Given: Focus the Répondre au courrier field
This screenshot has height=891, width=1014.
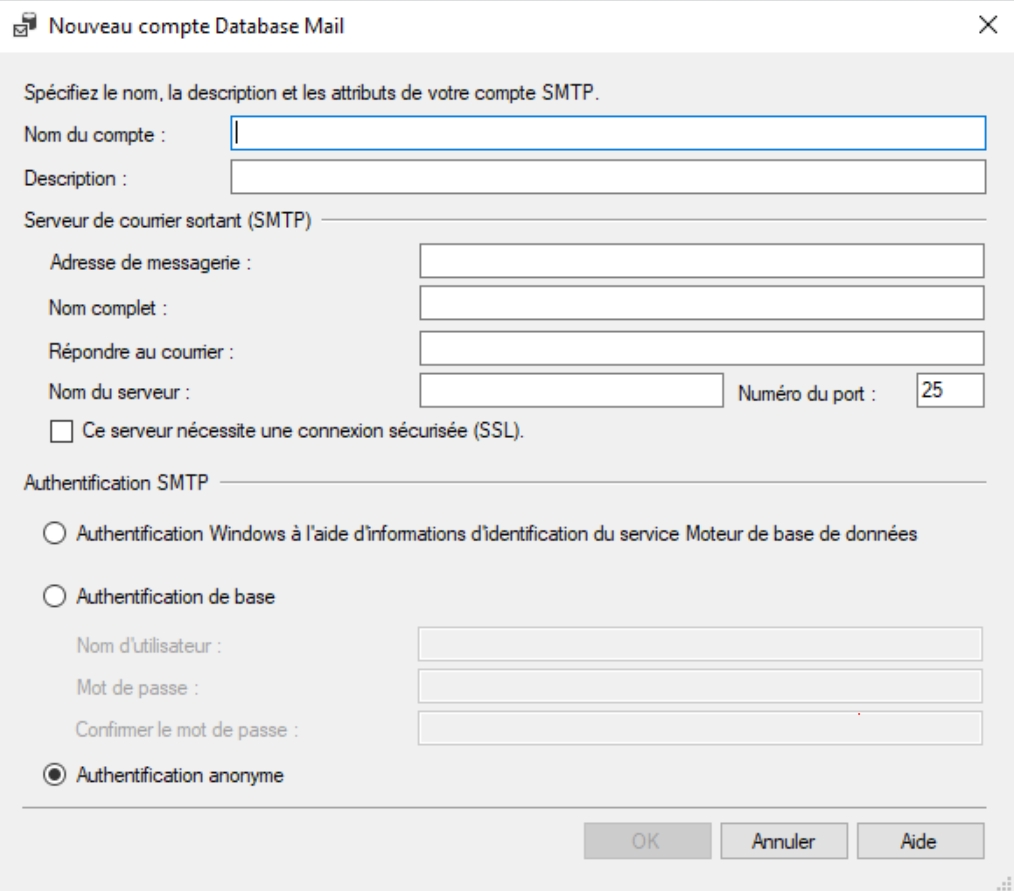Looking at the screenshot, I should [x=702, y=348].
